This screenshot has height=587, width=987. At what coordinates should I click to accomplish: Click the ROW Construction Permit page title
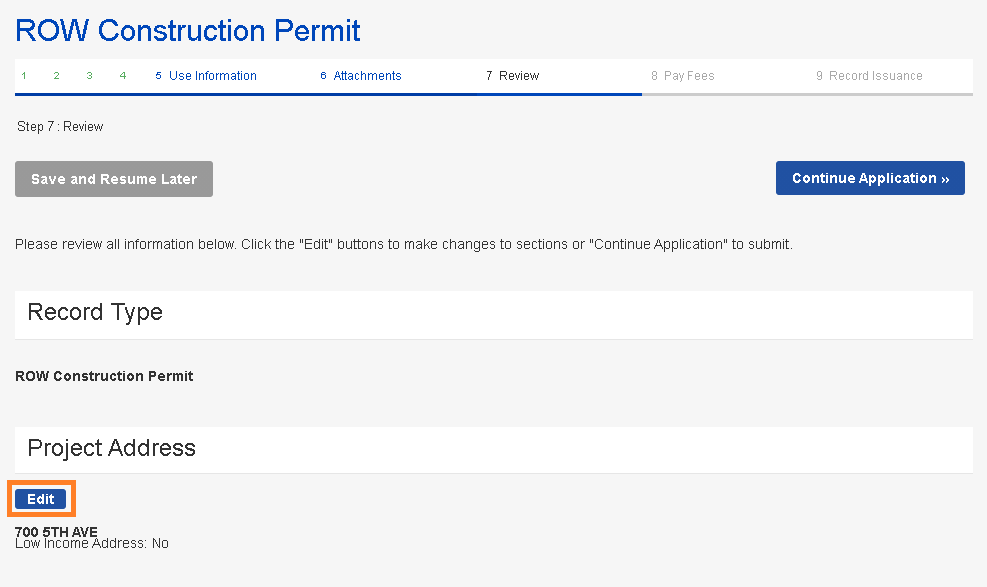point(188,30)
